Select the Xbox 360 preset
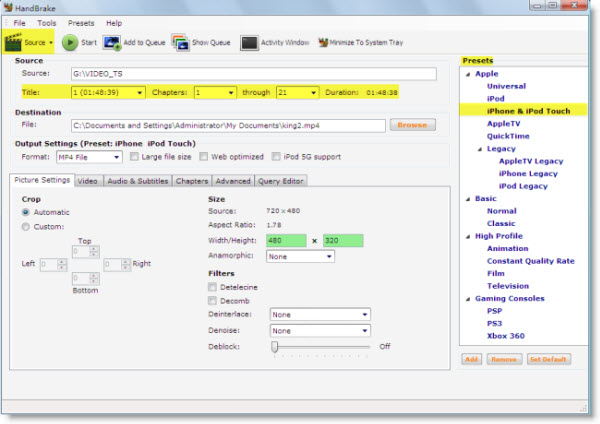This screenshot has width=600, height=424. (505, 336)
